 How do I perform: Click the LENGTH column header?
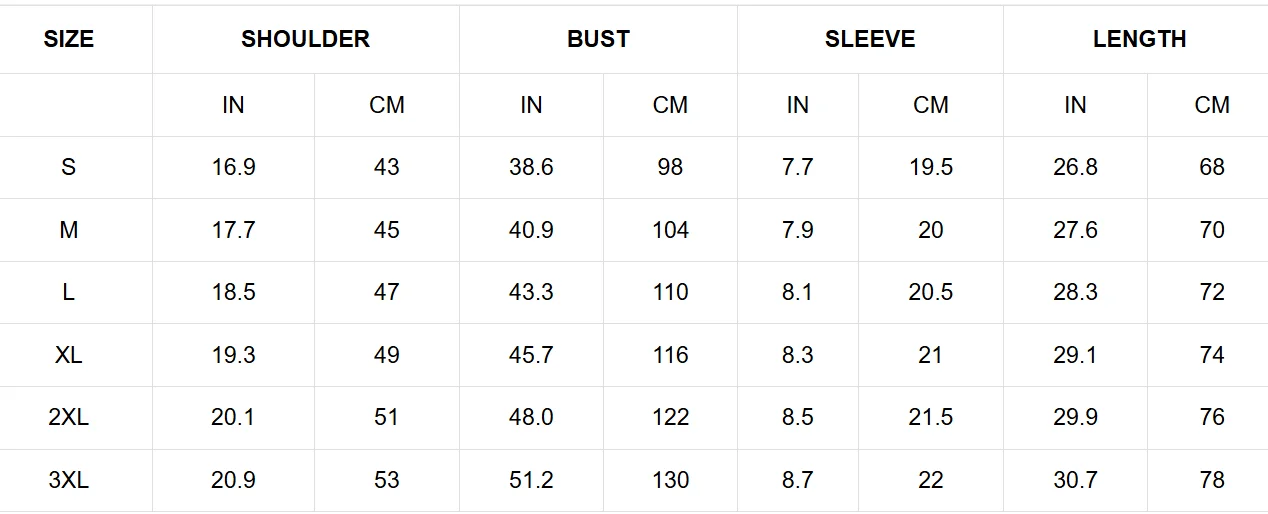click(1139, 40)
